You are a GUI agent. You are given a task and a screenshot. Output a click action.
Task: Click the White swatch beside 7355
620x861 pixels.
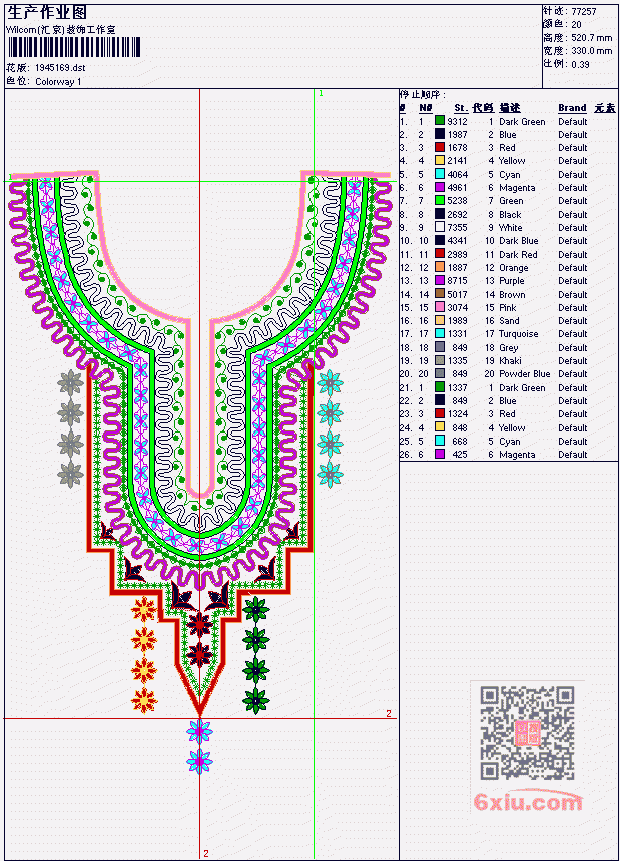(x=440, y=227)
